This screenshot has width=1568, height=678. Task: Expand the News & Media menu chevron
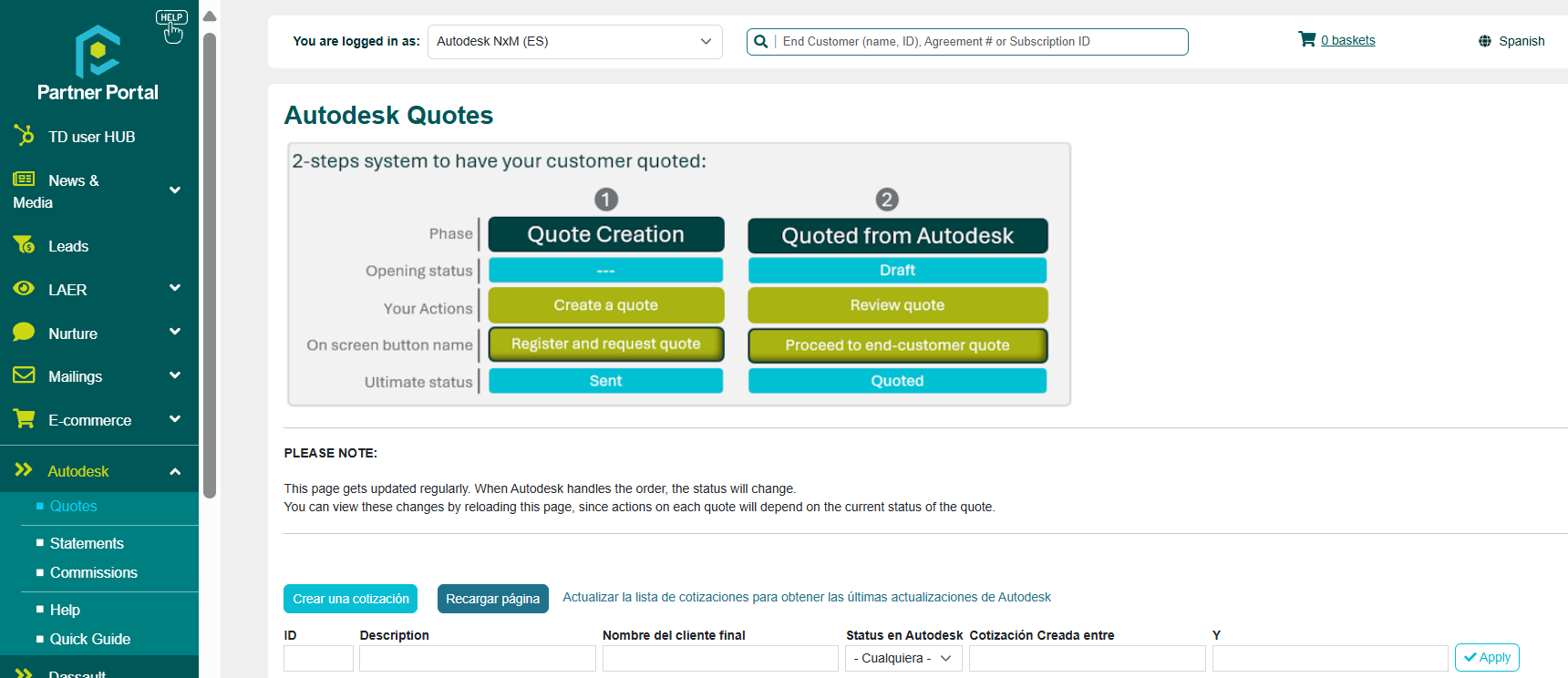(x=175, y=190)
